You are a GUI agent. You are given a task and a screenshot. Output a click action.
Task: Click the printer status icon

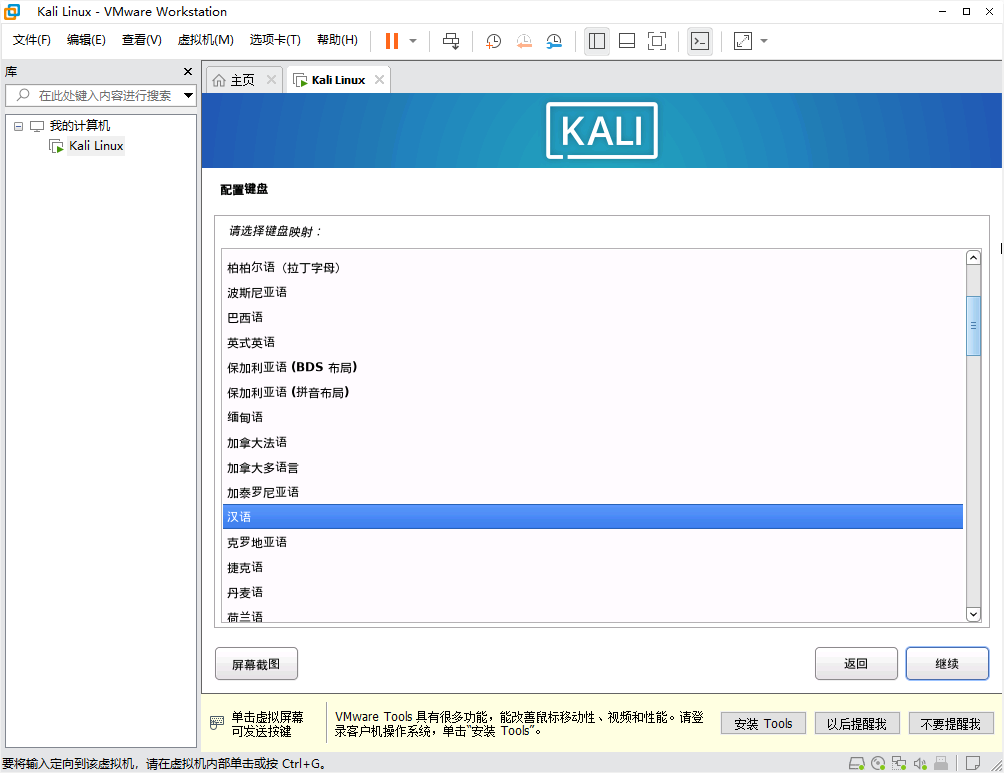[941, 763]
